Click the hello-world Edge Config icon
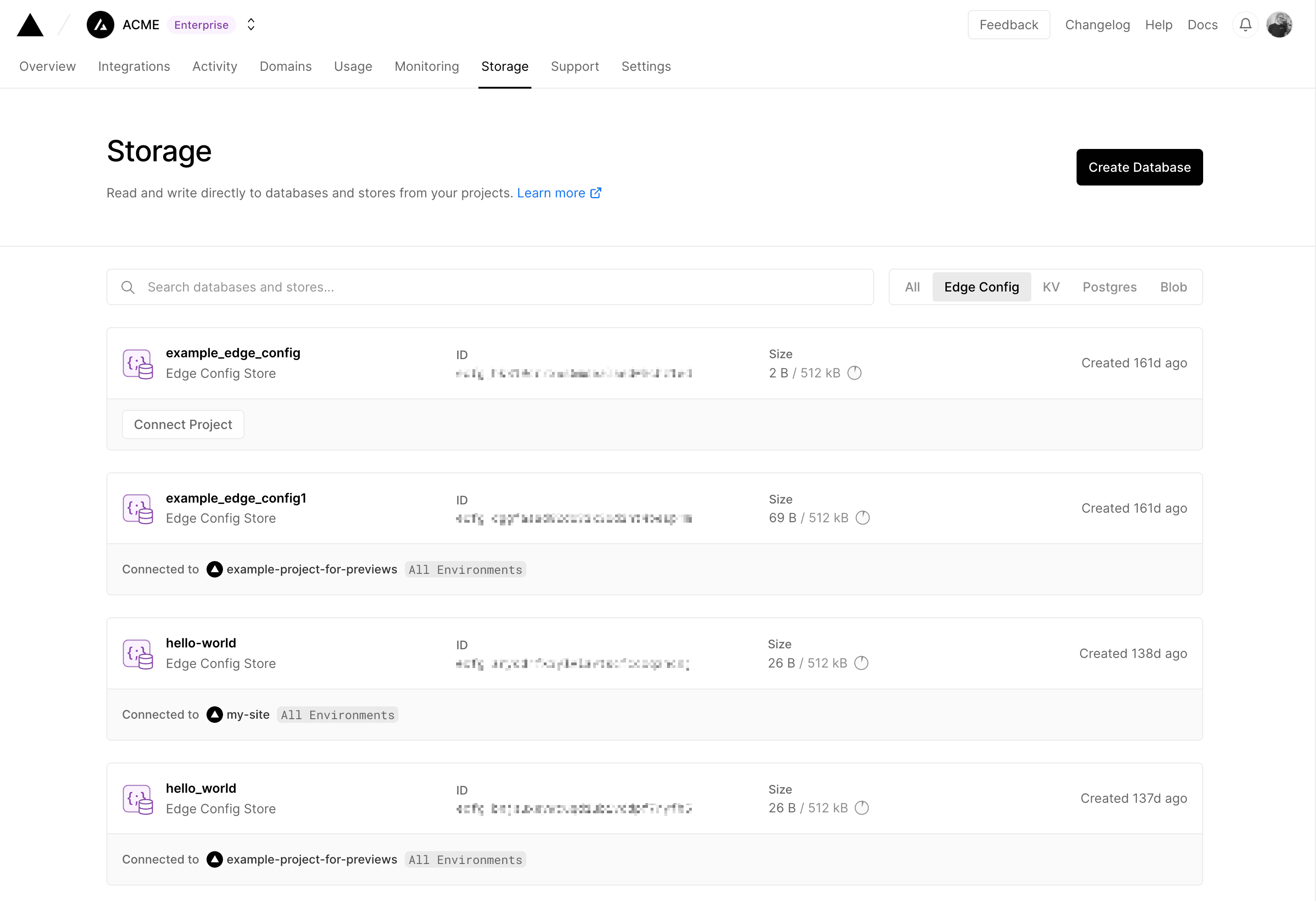The image size is (1316, 901). (138, 654)
